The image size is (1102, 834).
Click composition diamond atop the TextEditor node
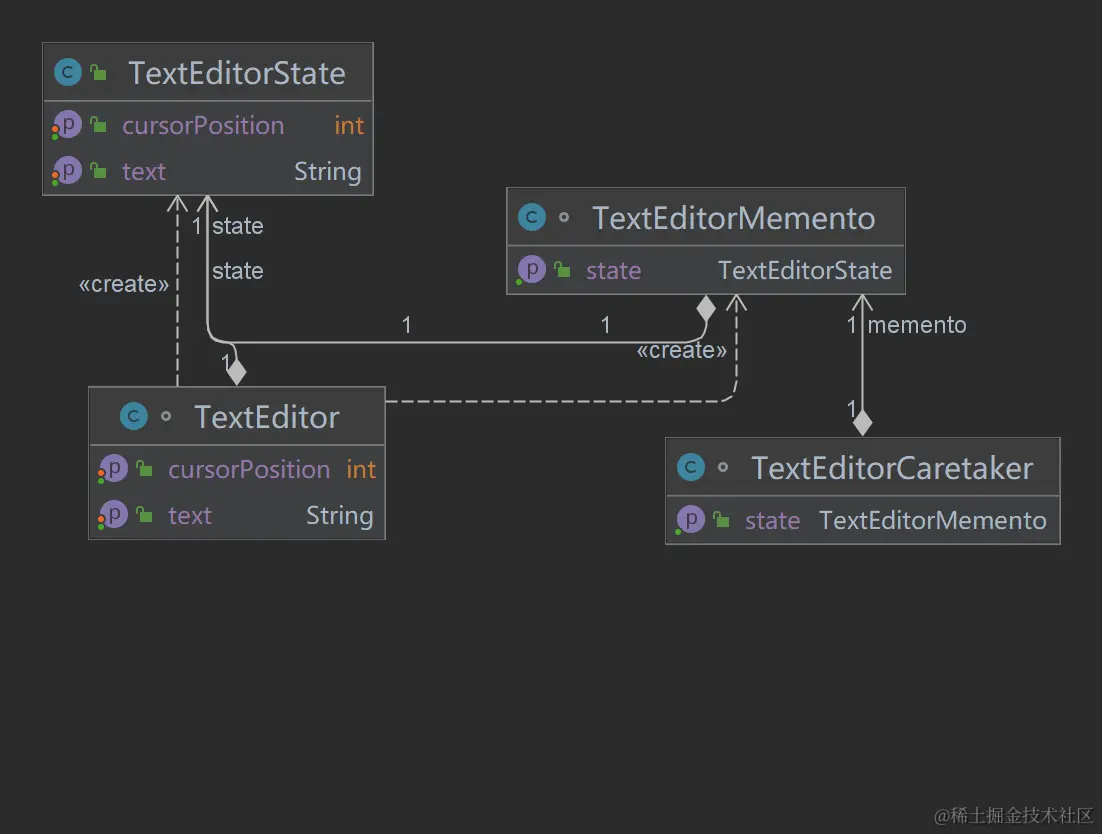pyautogui.click(x=237, y=372)
